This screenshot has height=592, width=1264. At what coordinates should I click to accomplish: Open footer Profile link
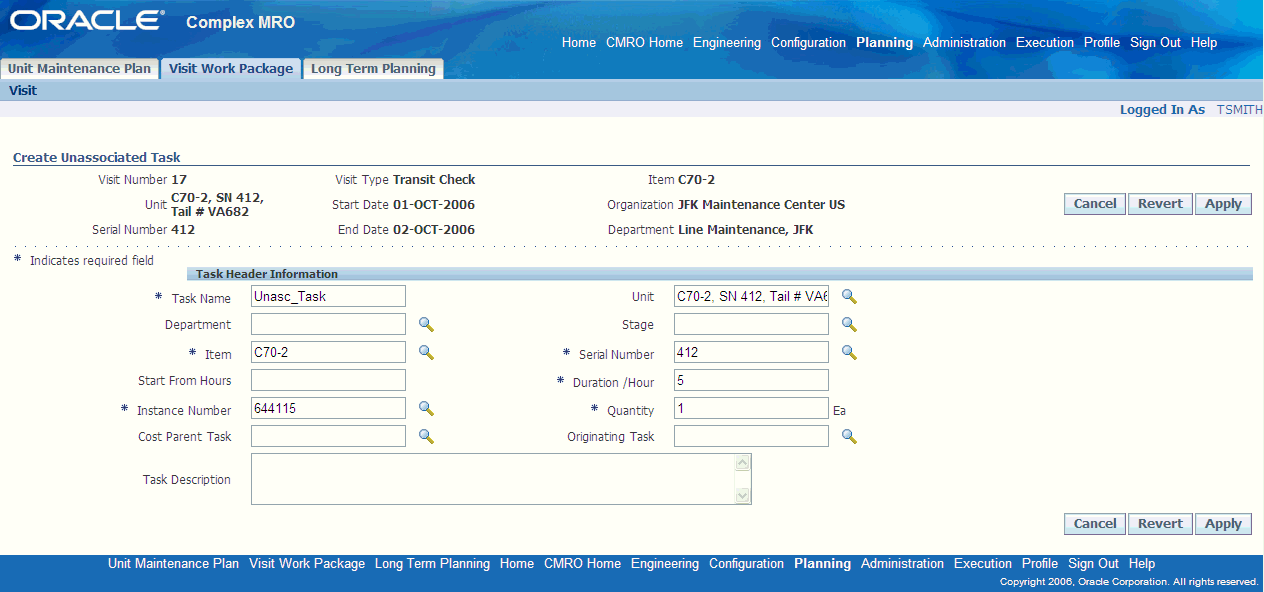1040,563
